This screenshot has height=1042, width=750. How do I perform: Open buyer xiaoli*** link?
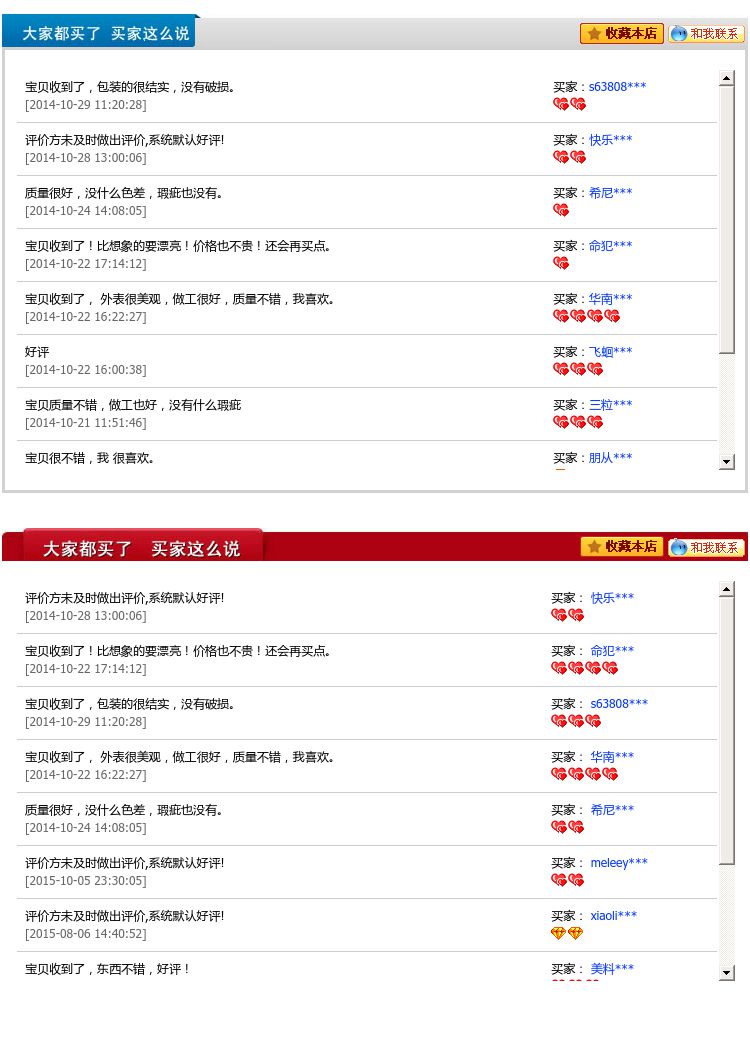tap(613, 916)
